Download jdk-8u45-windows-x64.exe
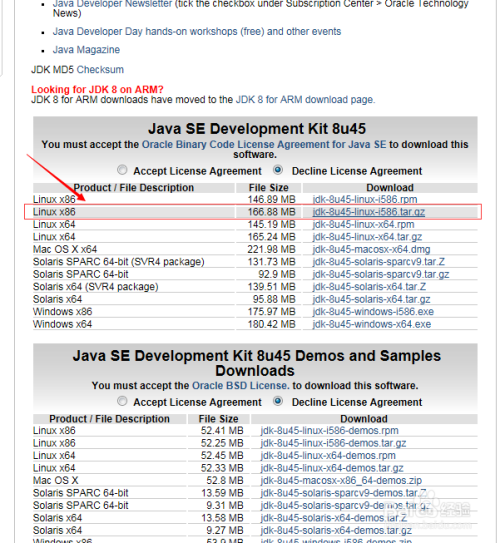 click(372, 324)
